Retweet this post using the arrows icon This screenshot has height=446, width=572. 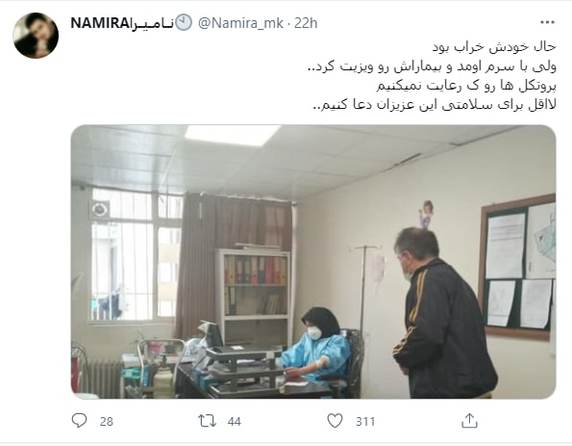tap(207, 421)
